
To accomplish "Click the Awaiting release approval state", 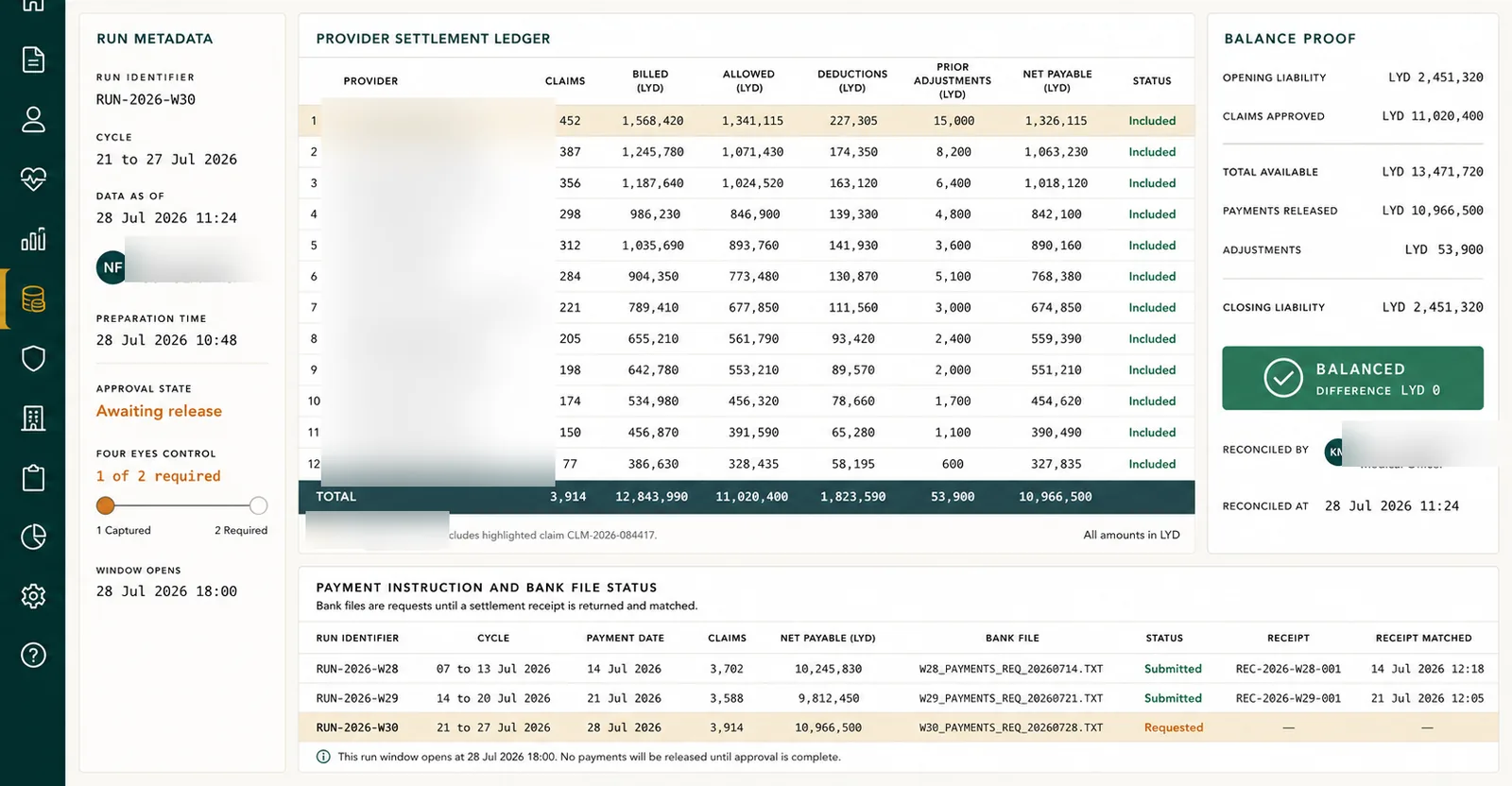I will (159, 411).
